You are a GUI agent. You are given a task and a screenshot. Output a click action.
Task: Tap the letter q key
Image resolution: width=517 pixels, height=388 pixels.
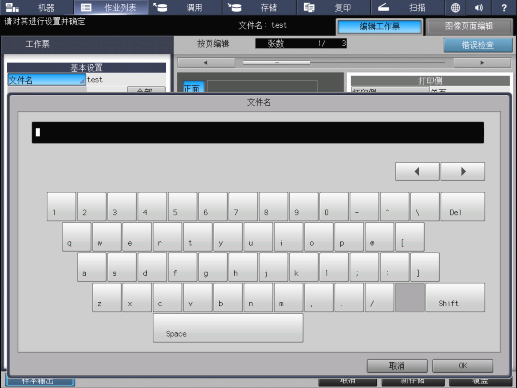click(77, 237)
